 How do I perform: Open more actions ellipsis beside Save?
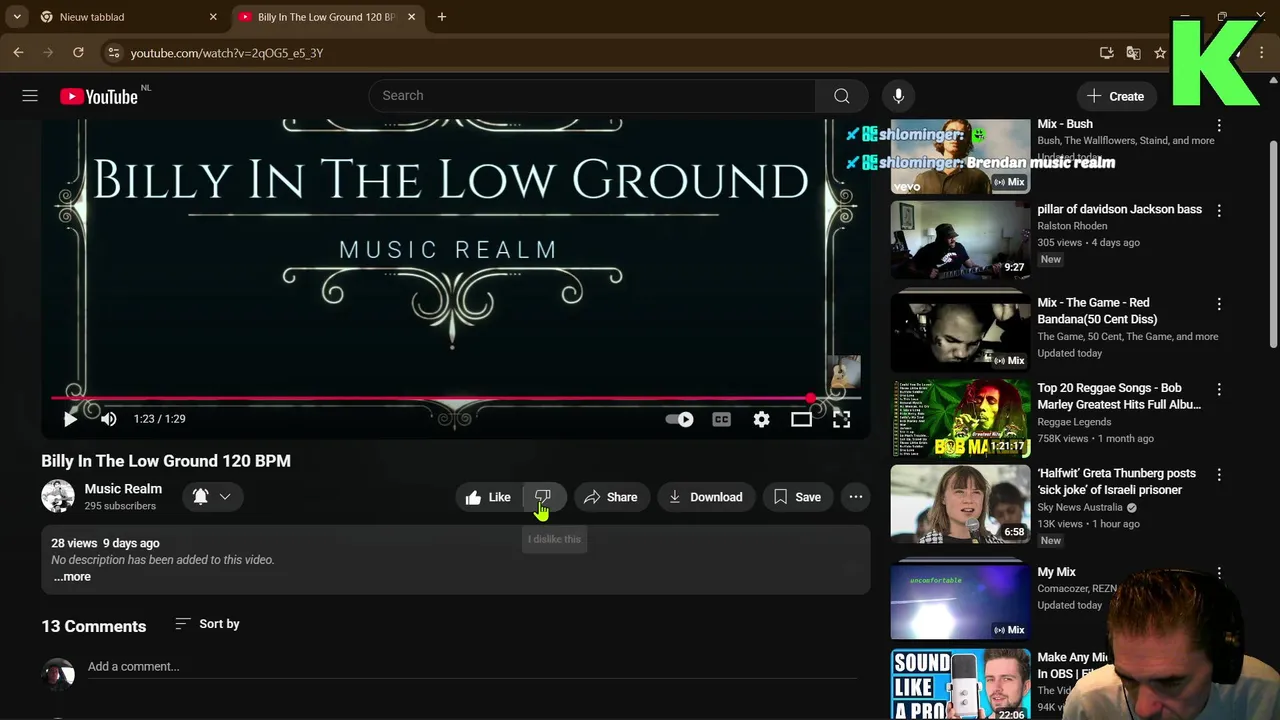tap(856, 497)
